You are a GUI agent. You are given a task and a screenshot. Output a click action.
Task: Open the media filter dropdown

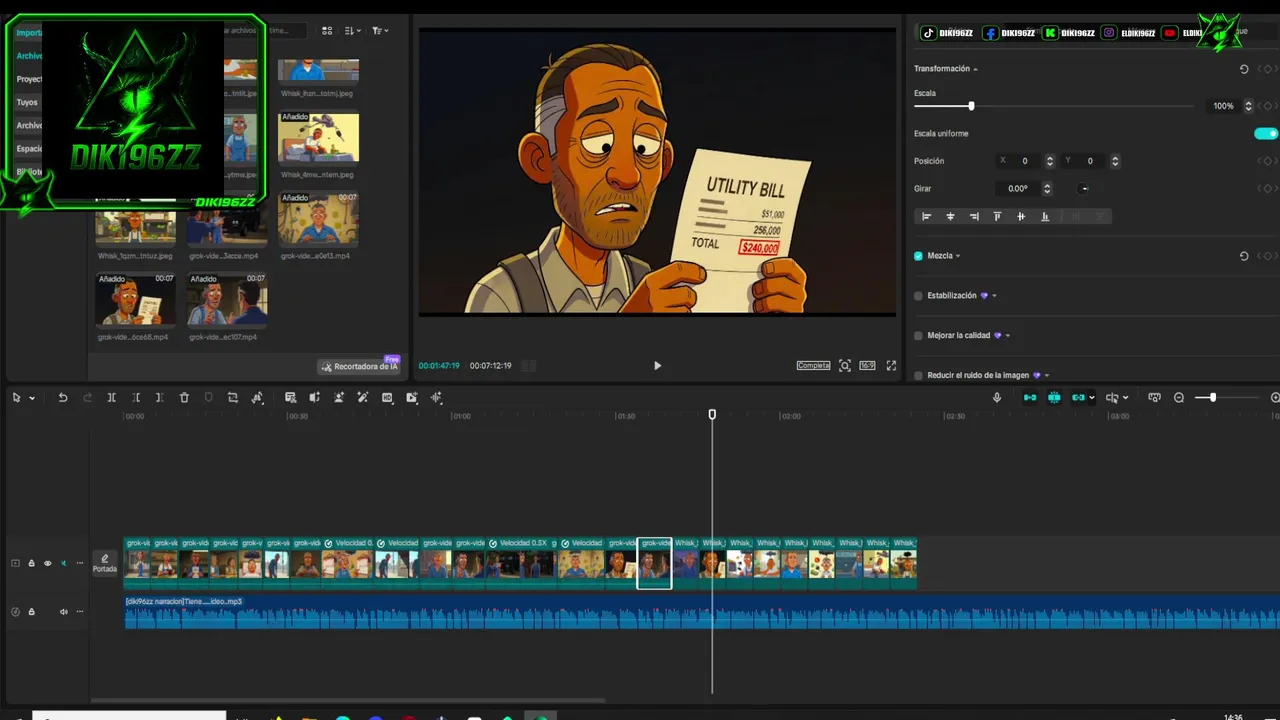(x=380, y=31)
